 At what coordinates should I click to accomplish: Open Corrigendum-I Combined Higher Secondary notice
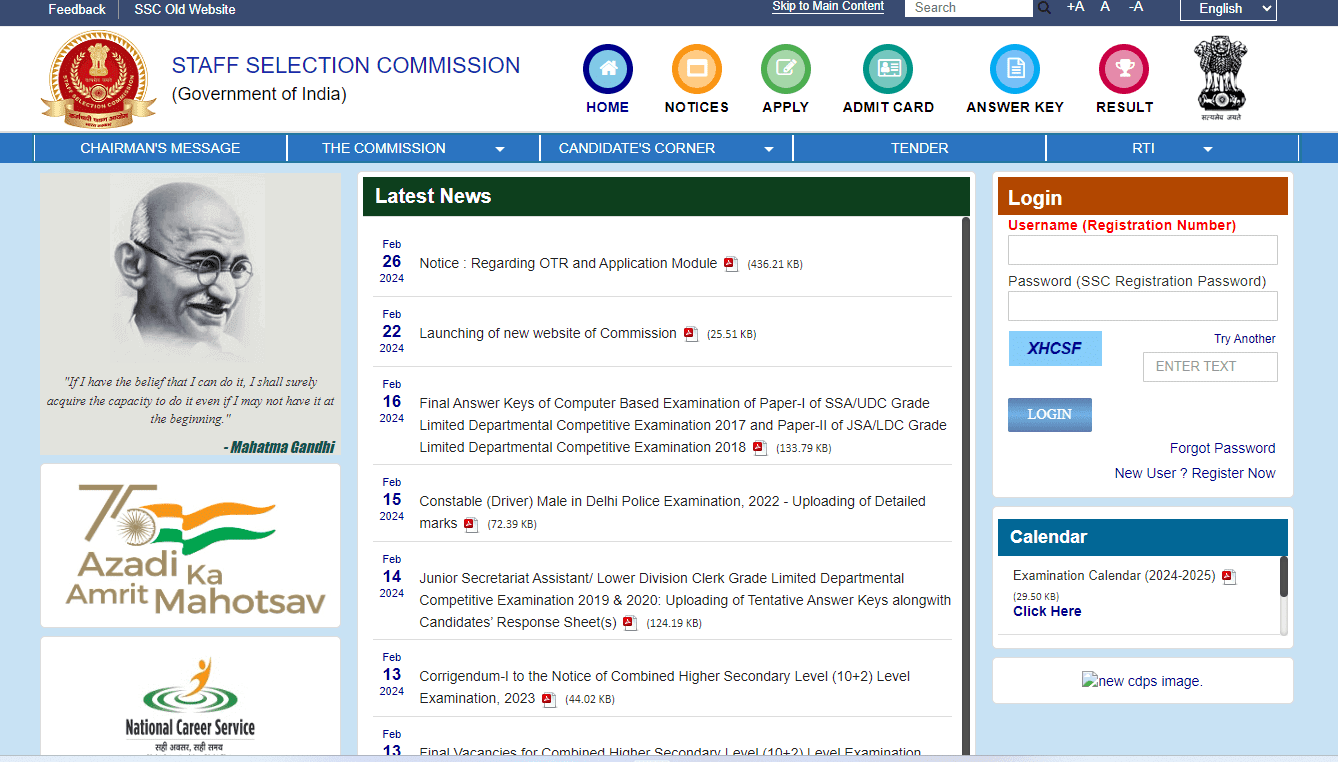point(664,687)
